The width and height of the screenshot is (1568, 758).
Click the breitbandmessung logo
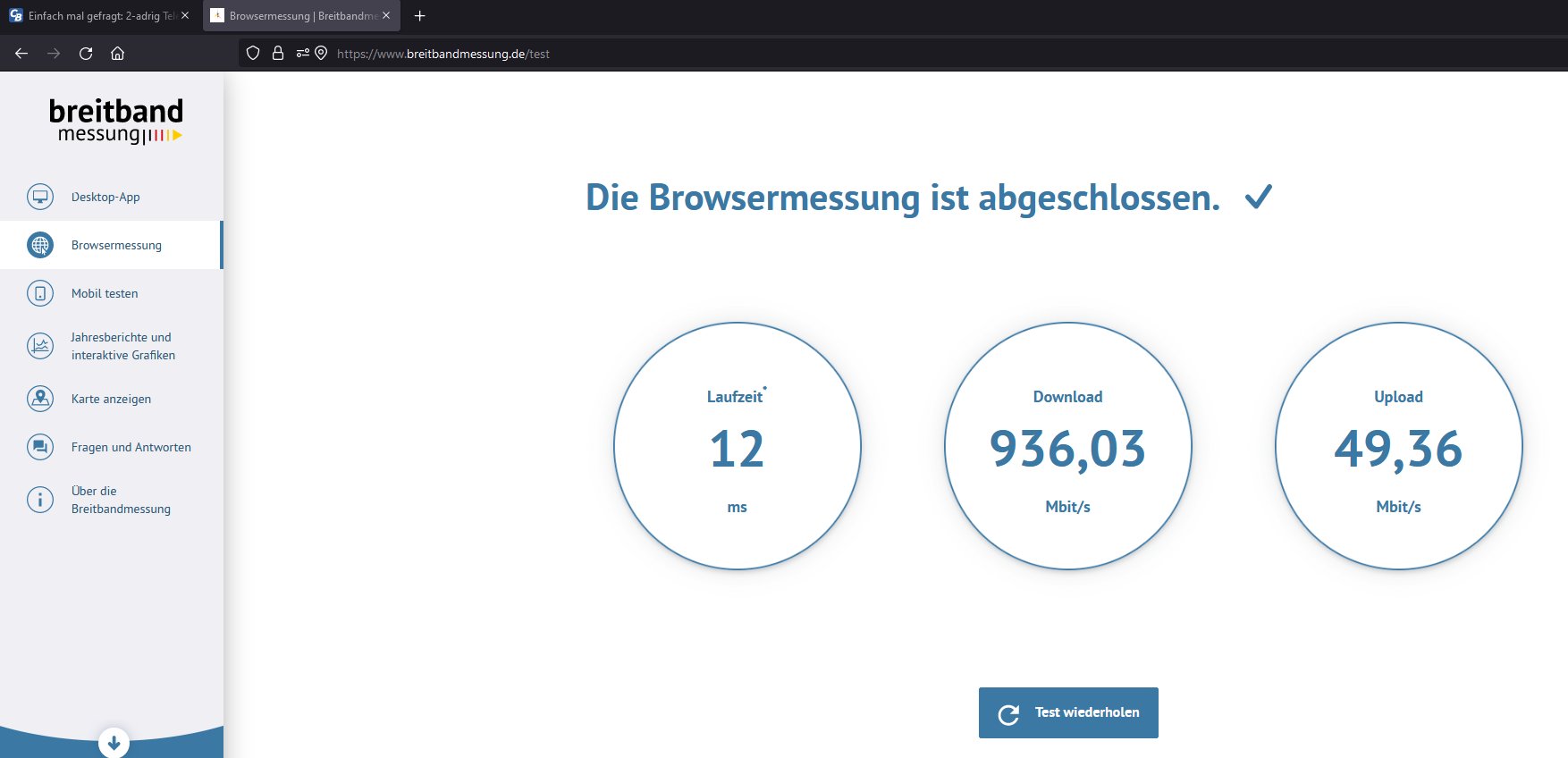coord(116,121)
